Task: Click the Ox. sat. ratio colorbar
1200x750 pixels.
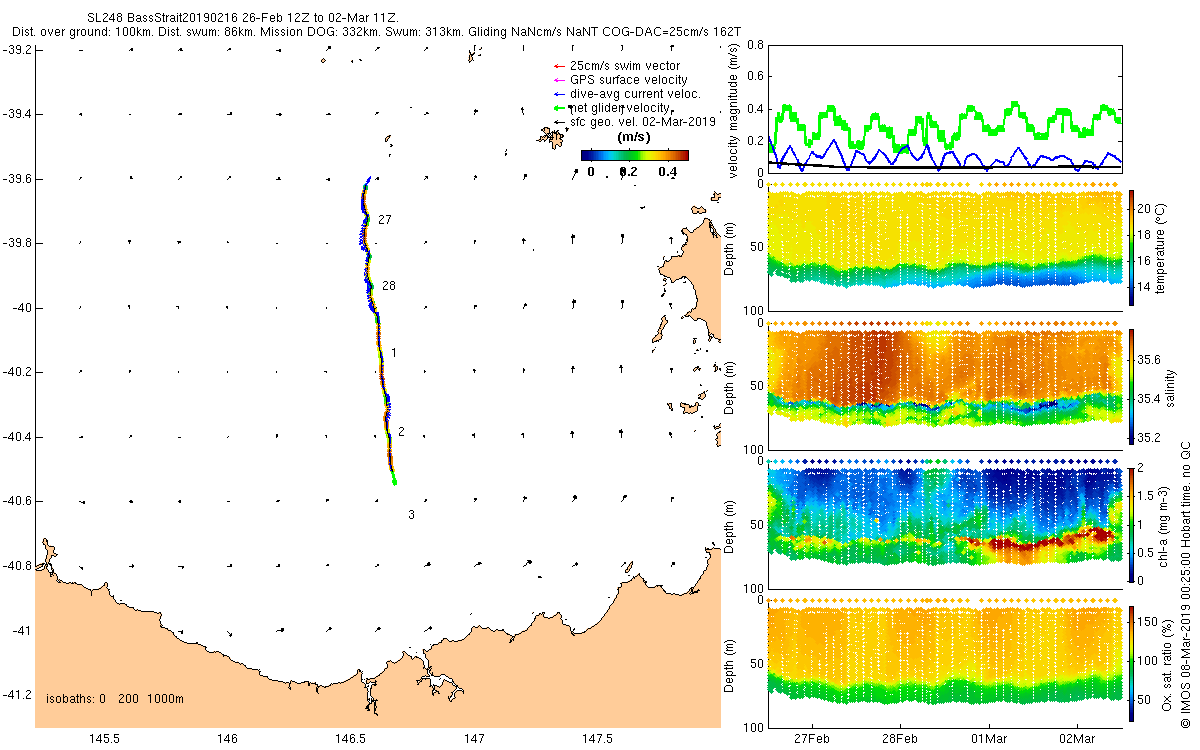Action: [x=1132, y=661]
